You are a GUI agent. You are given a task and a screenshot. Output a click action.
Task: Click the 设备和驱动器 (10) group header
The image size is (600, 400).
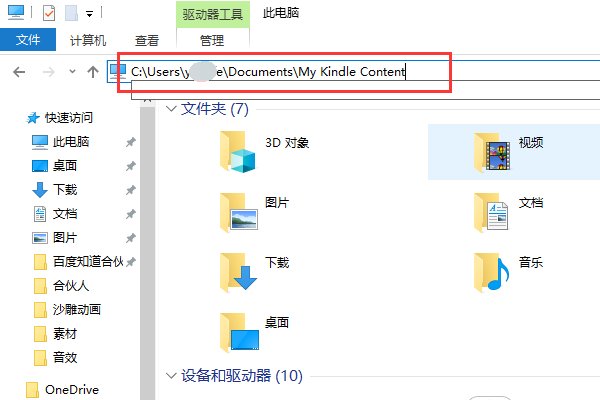pyautogui.click(x=242, y=376)
